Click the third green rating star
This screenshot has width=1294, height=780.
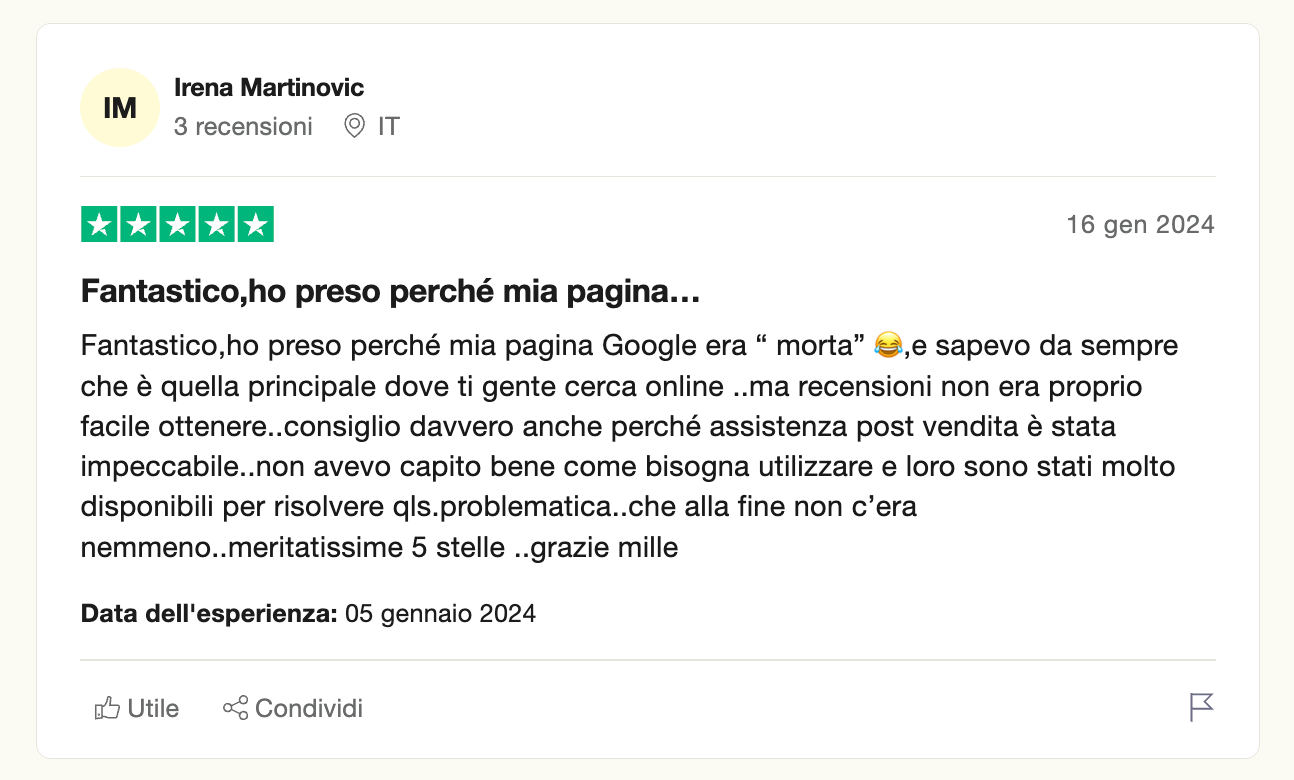coord(177,225)
